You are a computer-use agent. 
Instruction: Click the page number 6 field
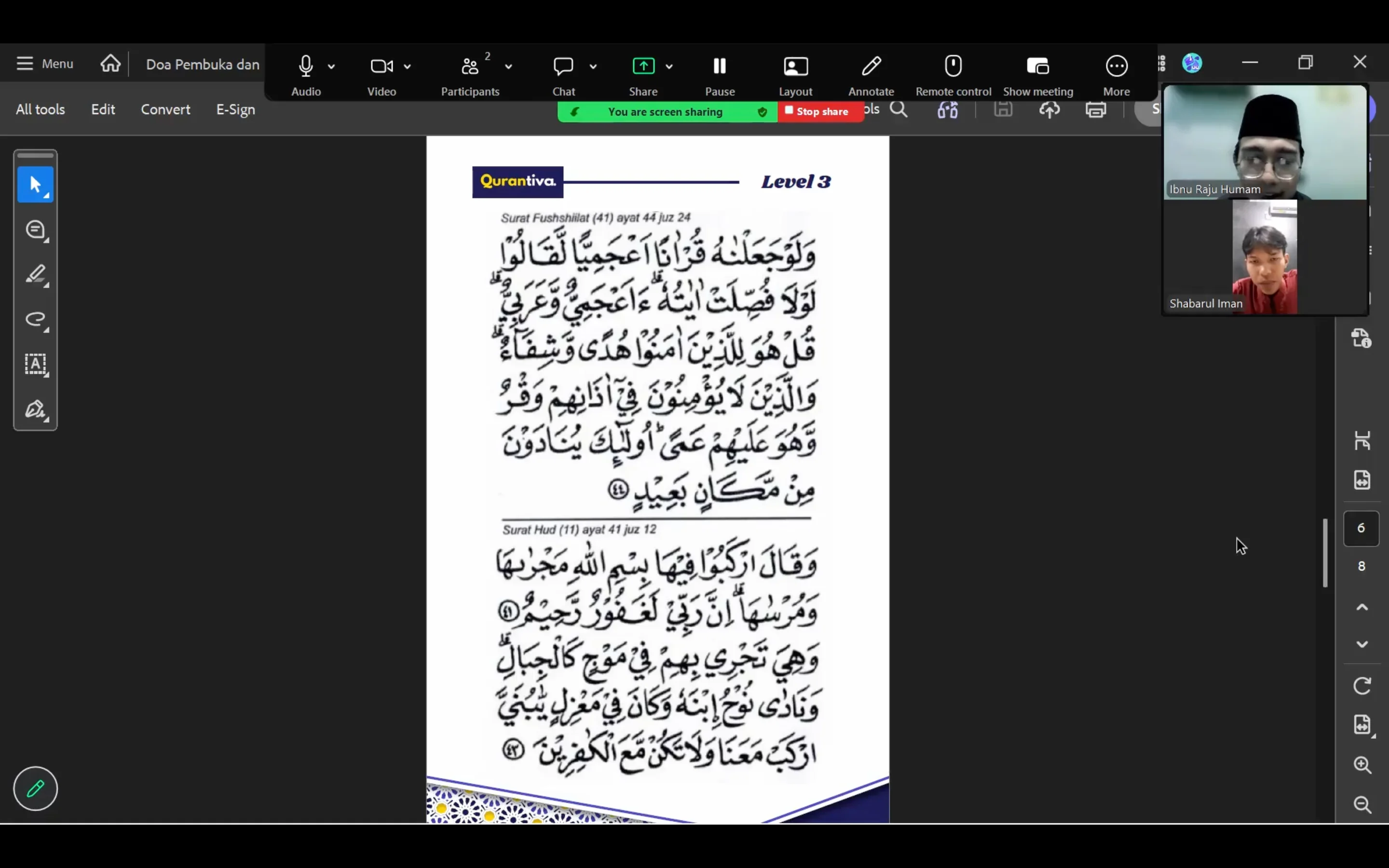click(x=1361, y=528)
